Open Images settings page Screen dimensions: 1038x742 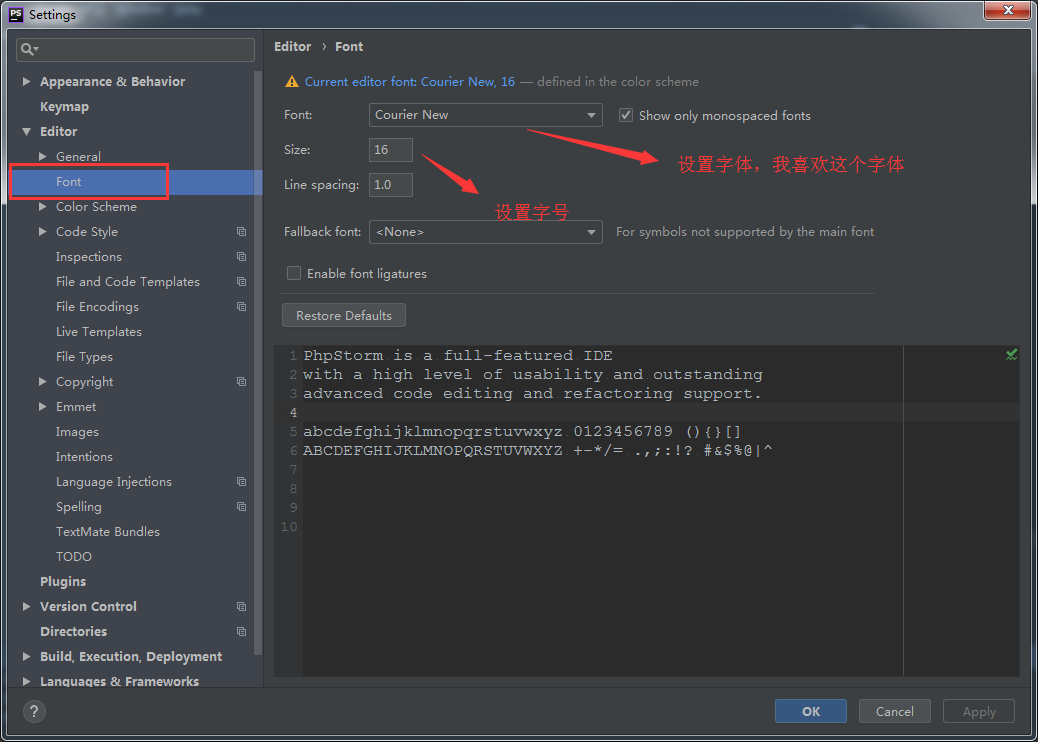[77, 432]
